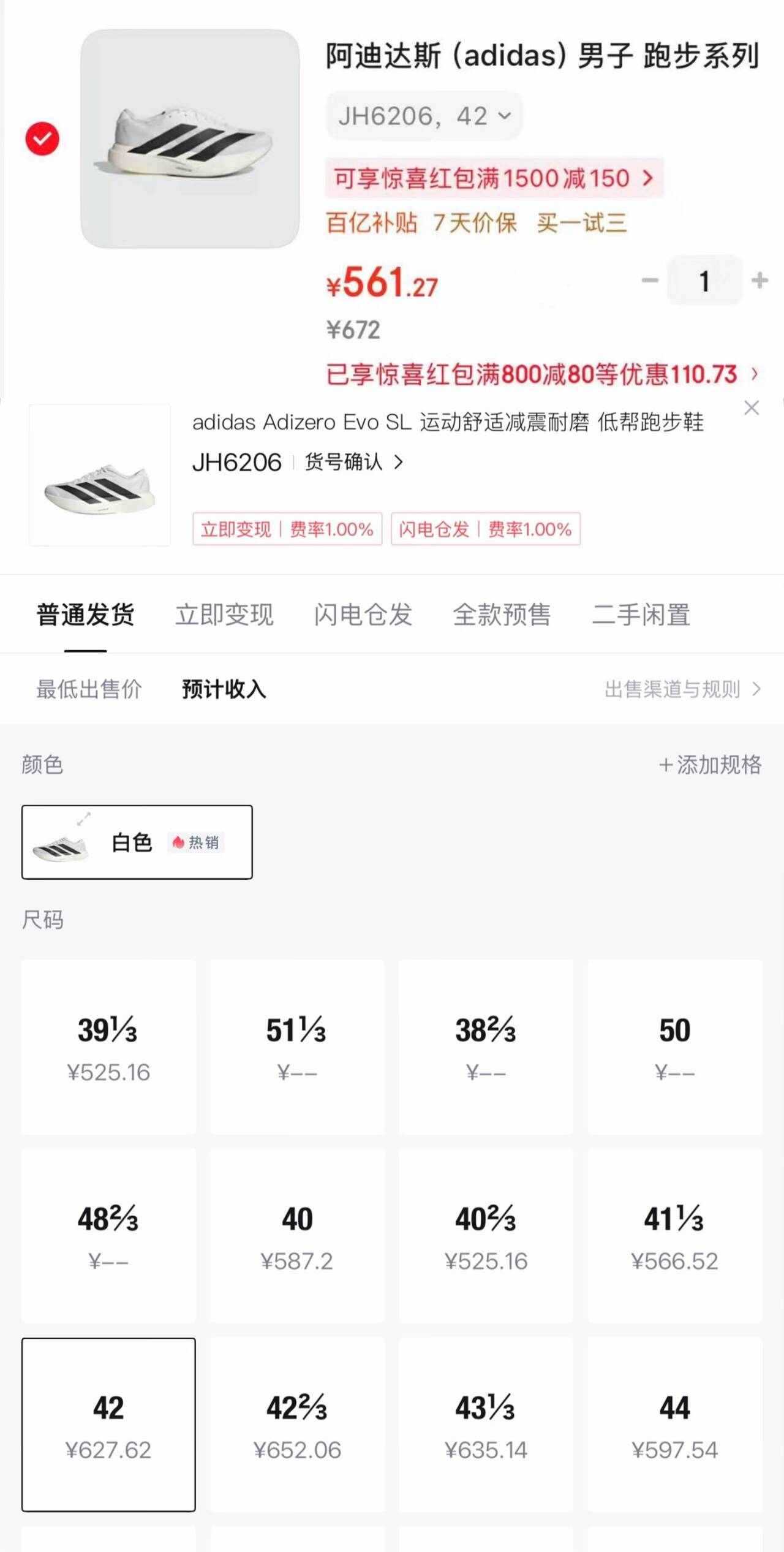Expand the 已享惊喜红包 discount details arrow
784x1552 pixels.
(755, 374)
